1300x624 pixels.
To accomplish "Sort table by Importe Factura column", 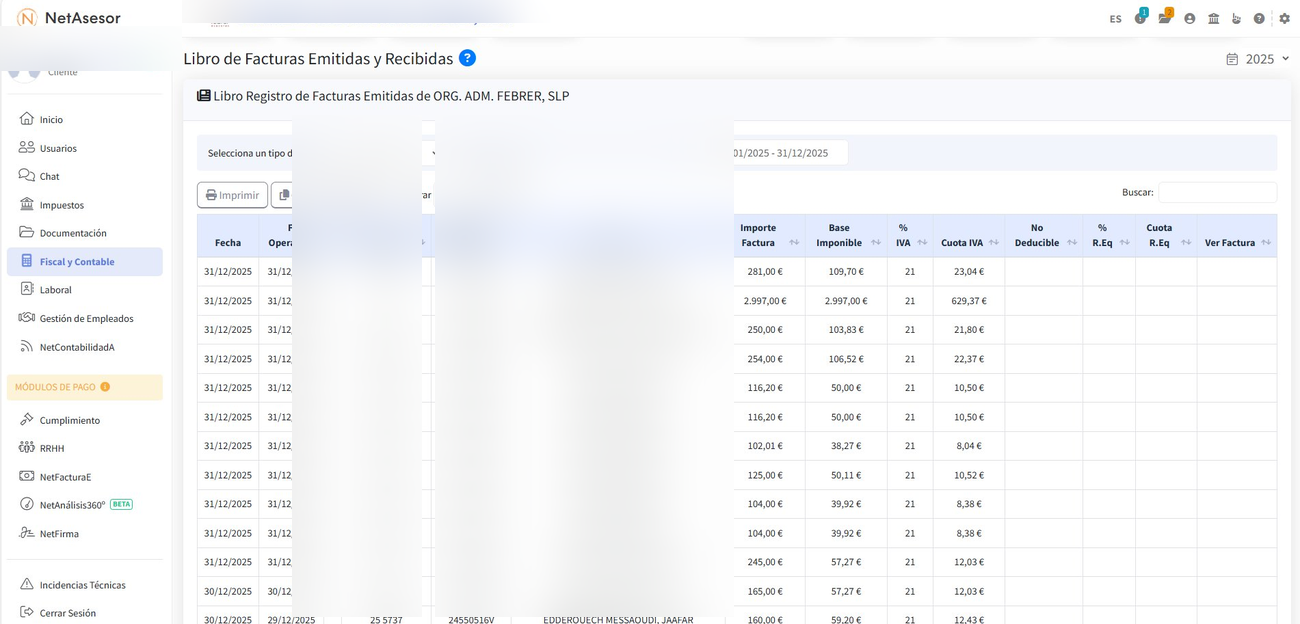I will coord(793,242).
